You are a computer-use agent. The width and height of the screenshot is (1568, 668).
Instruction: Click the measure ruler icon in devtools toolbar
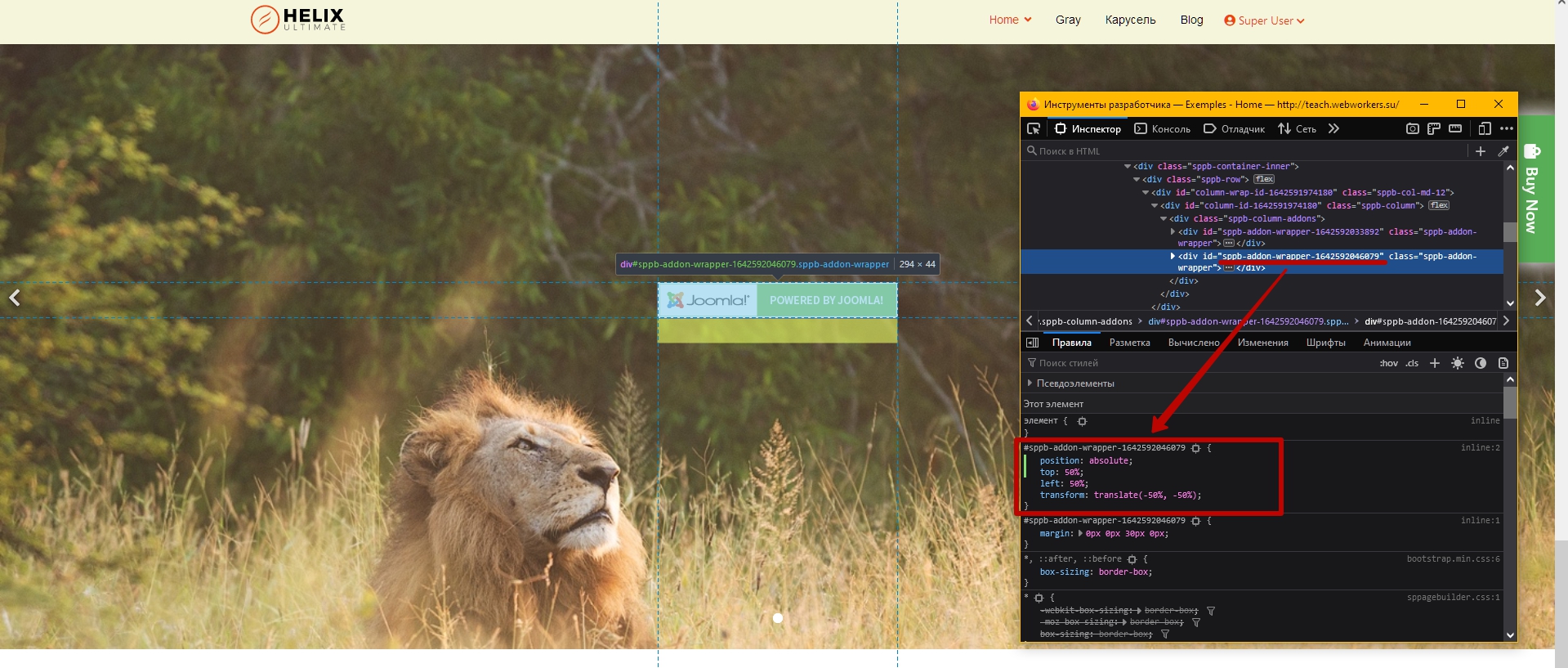coord(1455,128)
